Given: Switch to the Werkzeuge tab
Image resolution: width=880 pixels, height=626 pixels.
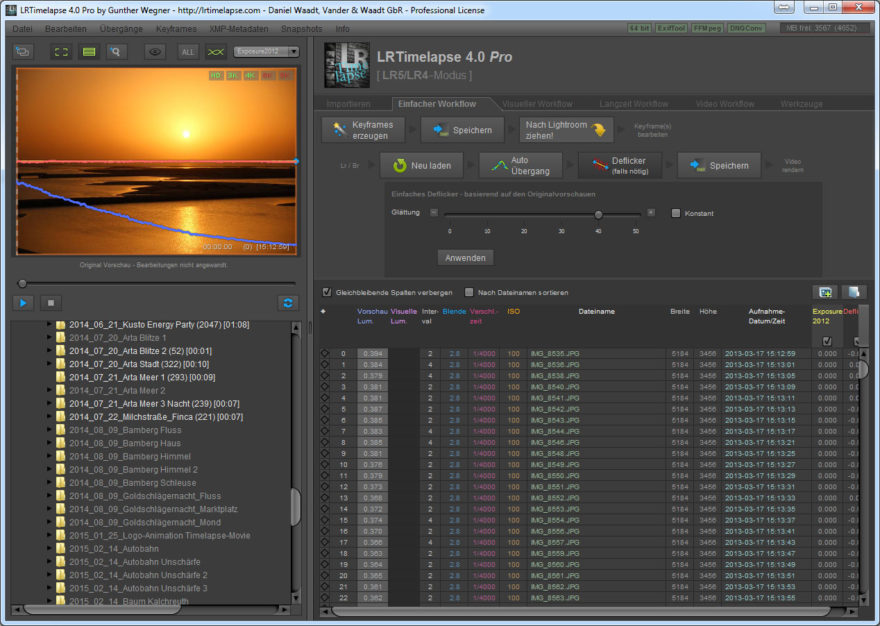Looking at the screenshot, I should tap(801, 104).
